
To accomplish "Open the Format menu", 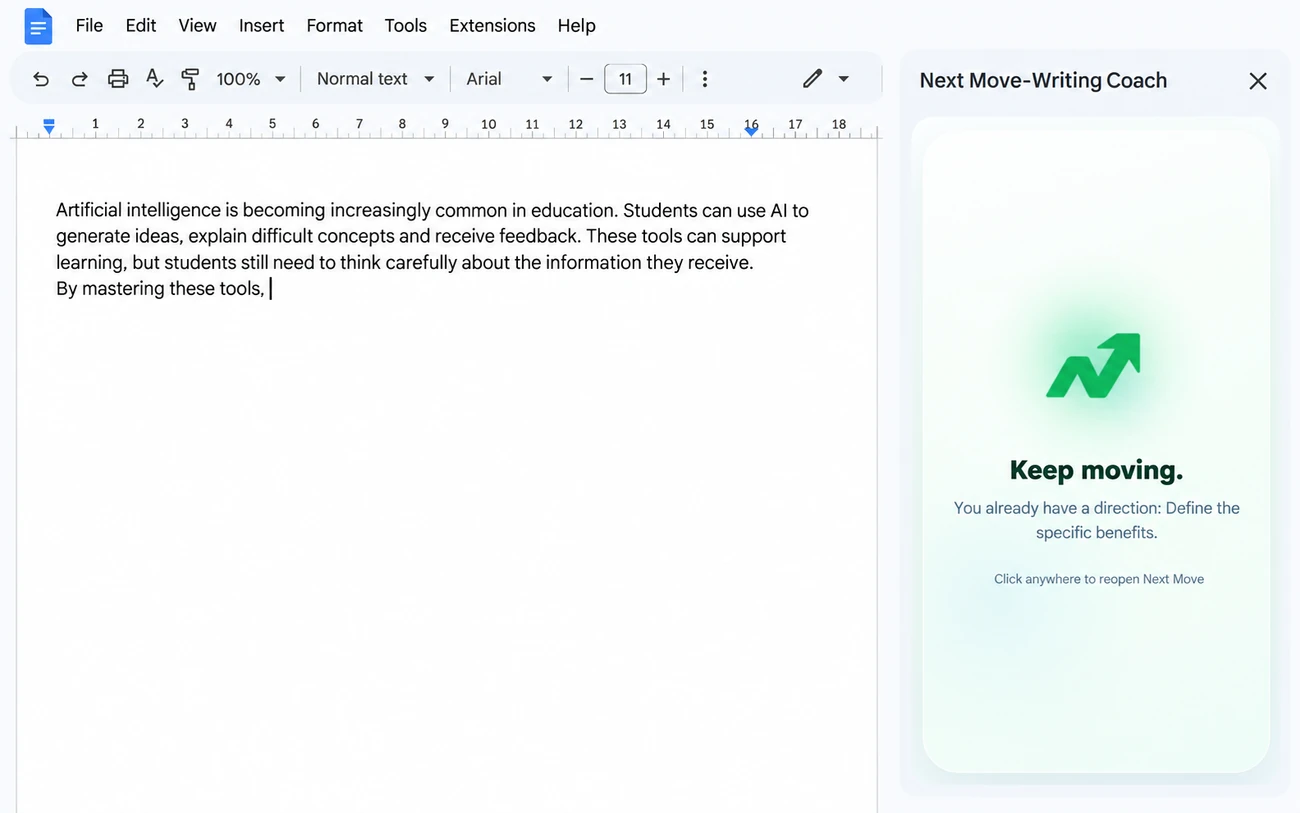I will coord(334,26).
